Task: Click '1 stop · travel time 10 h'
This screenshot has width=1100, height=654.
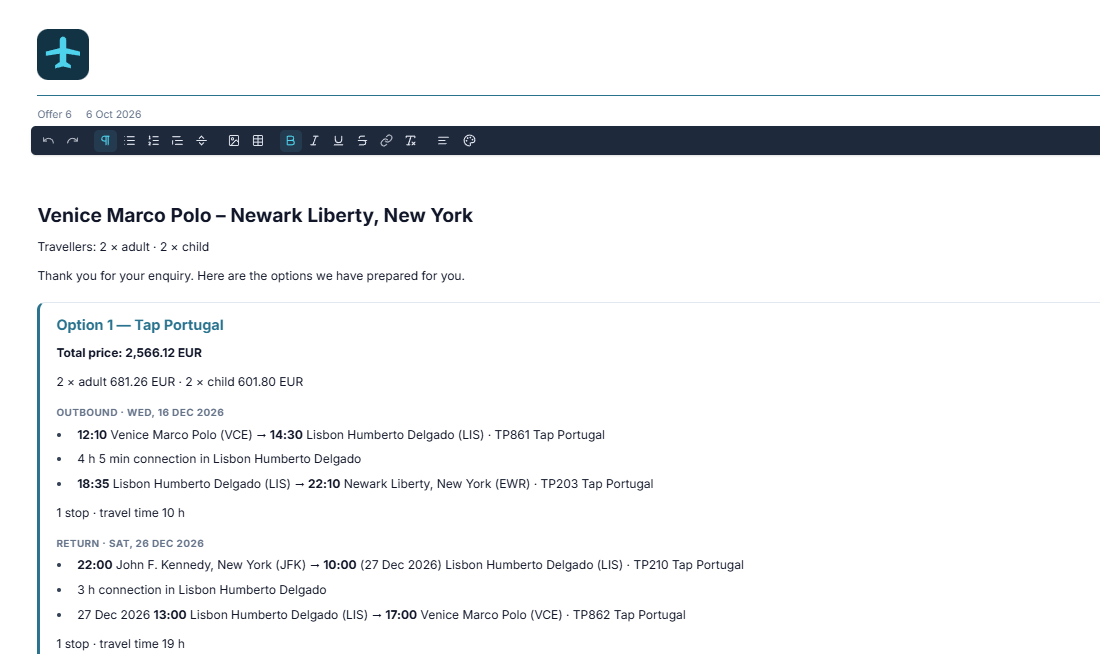Action: pos(121,513)
